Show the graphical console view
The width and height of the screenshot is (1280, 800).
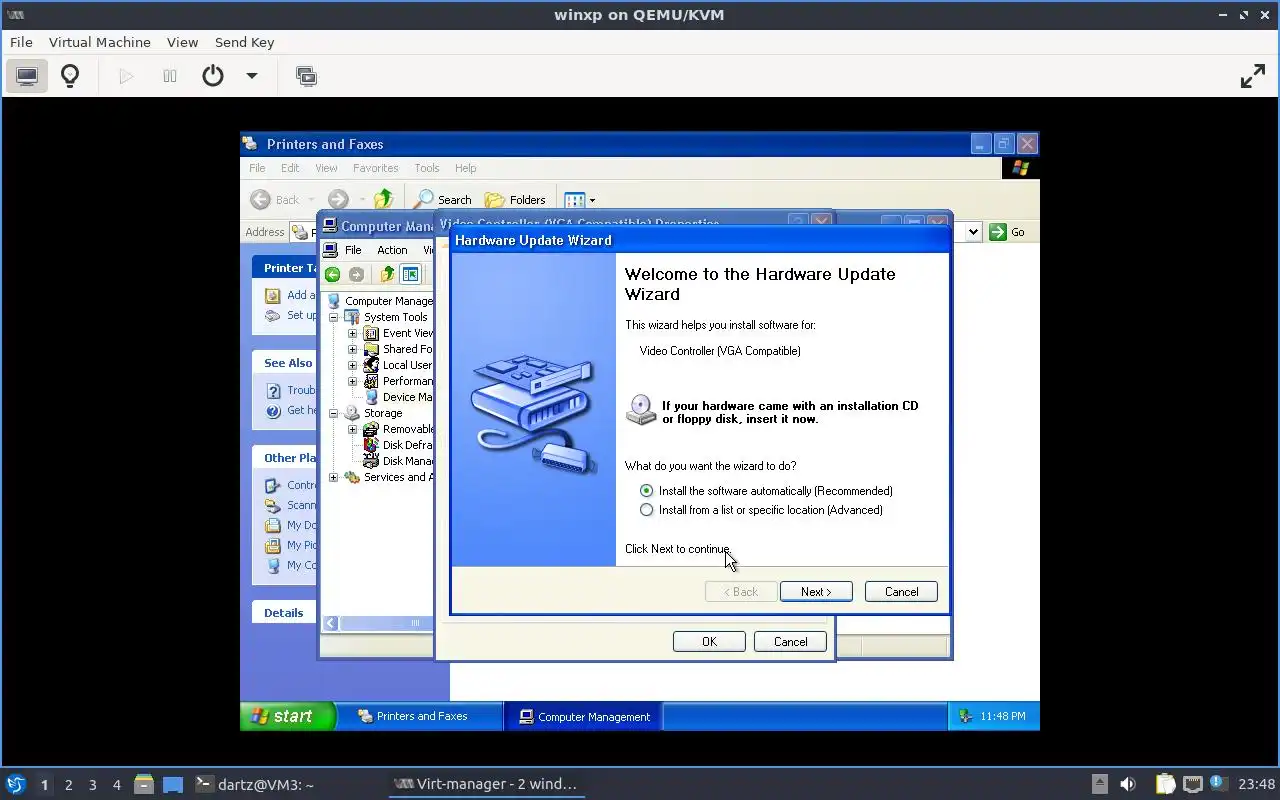[27, 76]
